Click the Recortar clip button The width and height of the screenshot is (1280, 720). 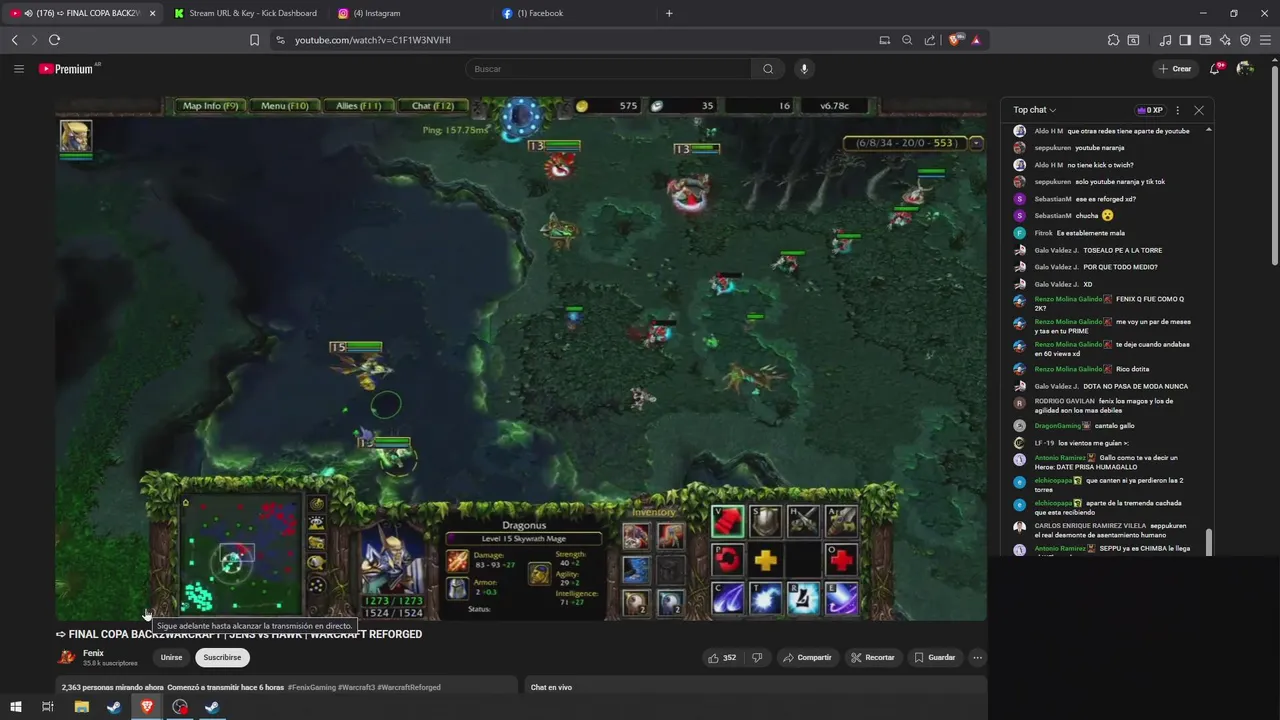[873, 657]
